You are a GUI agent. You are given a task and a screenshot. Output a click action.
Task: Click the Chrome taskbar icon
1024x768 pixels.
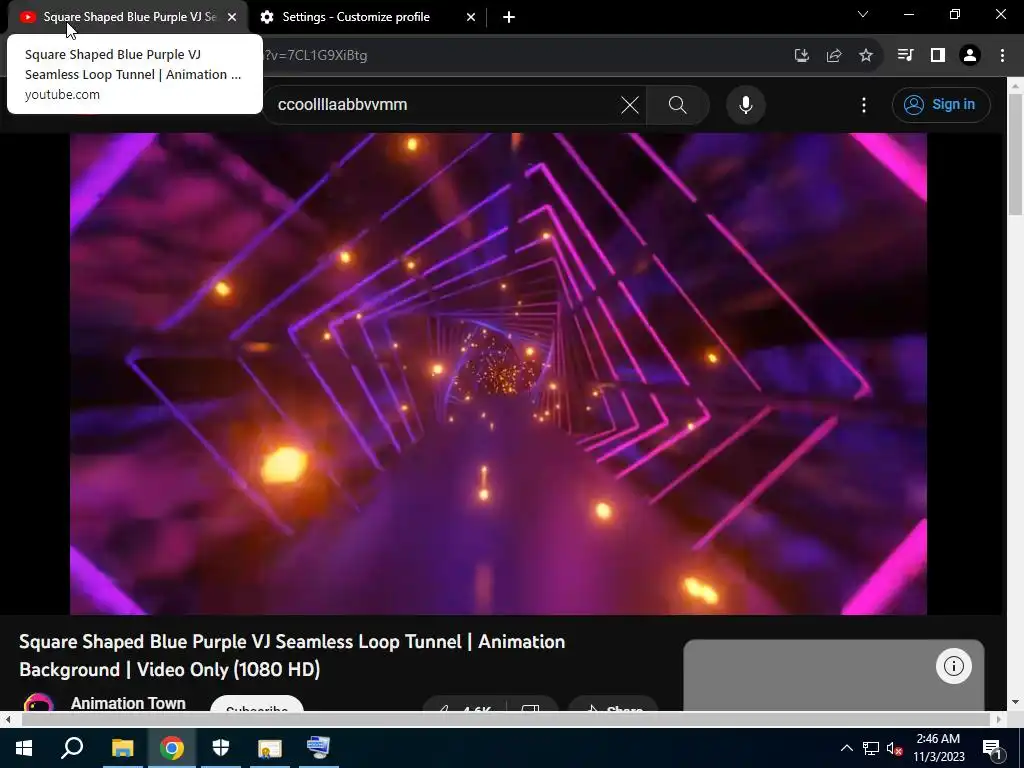pyautogui.click(x=172, y=748)
